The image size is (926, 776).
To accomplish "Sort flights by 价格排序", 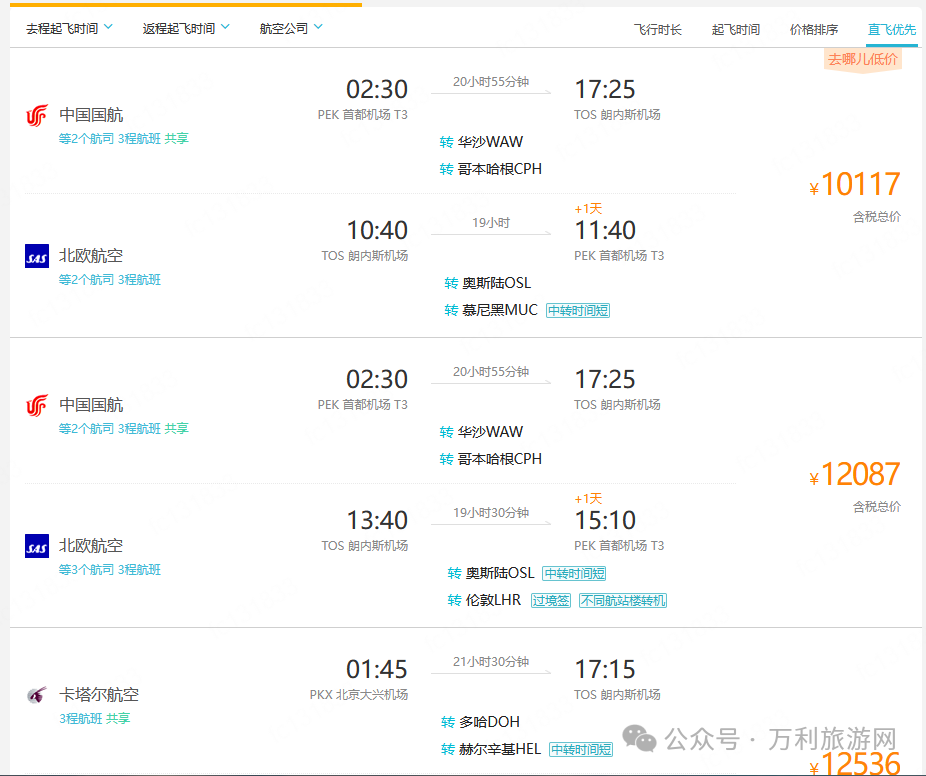I will [x=814, y=30].
